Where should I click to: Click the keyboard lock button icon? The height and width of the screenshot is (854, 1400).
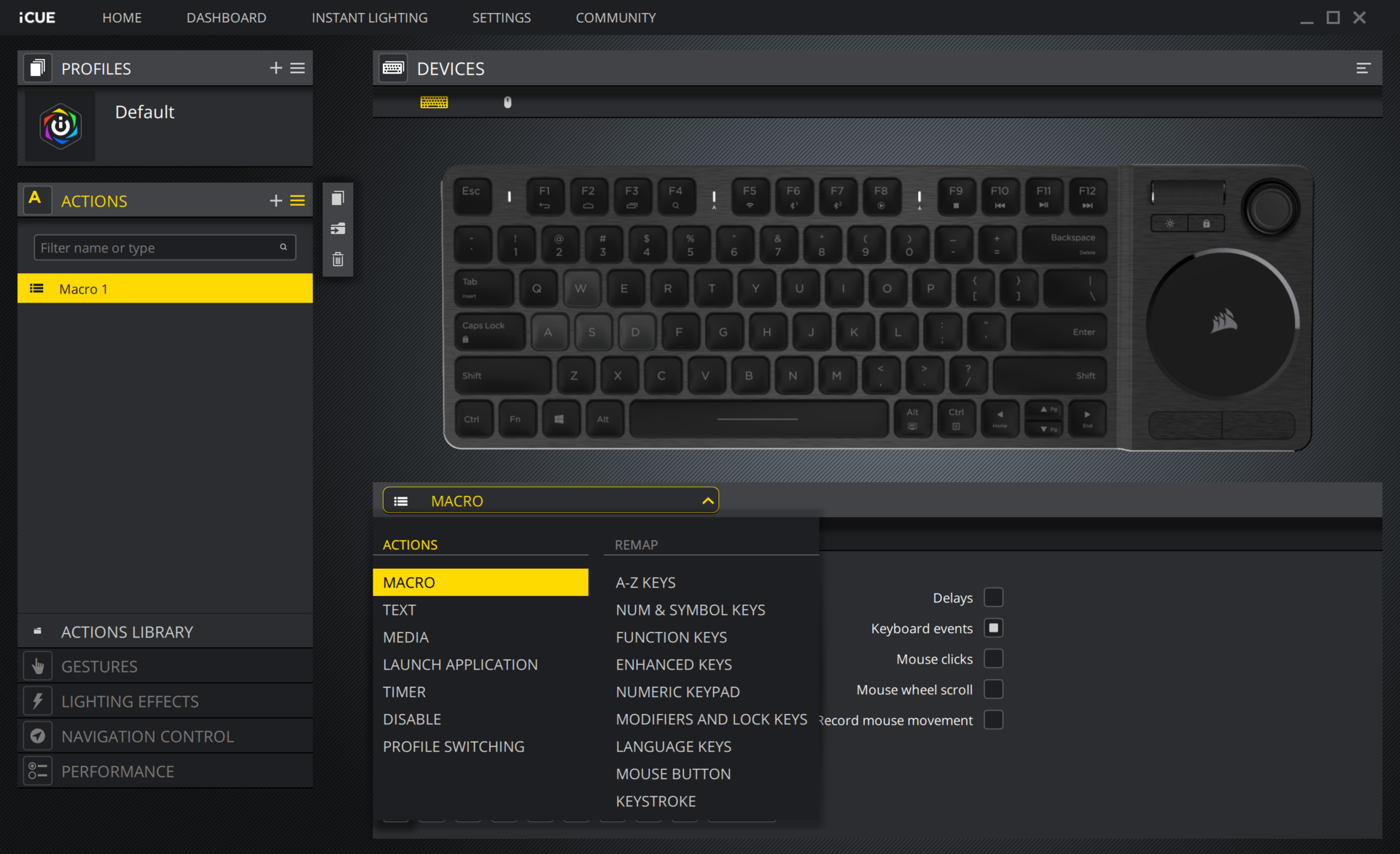1206,223
